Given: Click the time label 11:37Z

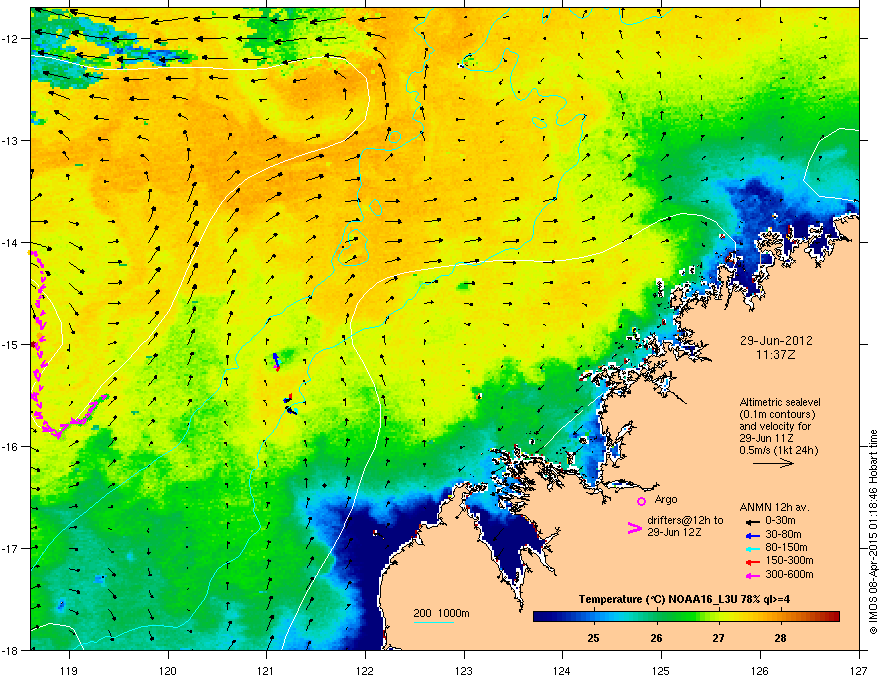Looking at the screenshot, I should 776,355.
